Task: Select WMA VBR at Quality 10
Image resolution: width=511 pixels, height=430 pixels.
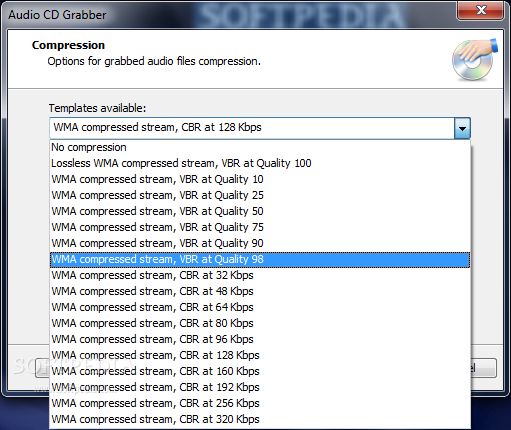Action: (x=260, y=179)
